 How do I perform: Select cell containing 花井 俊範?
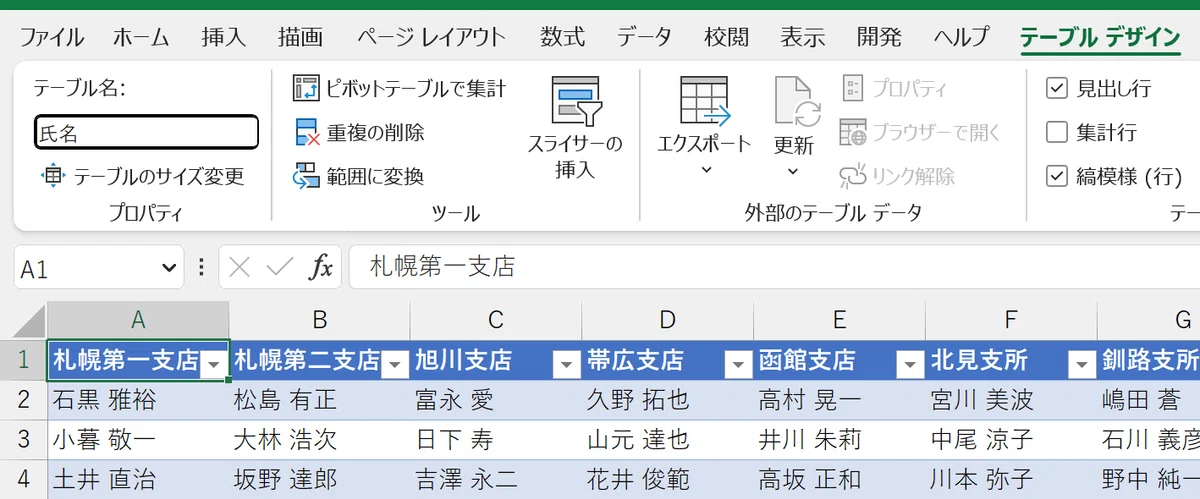tap(668, 480)
